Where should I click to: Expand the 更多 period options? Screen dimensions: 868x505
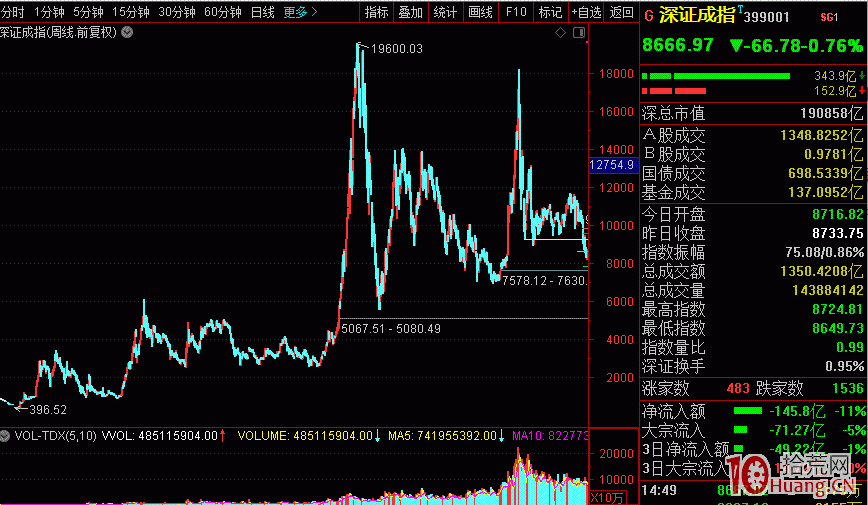click(300, 12)
